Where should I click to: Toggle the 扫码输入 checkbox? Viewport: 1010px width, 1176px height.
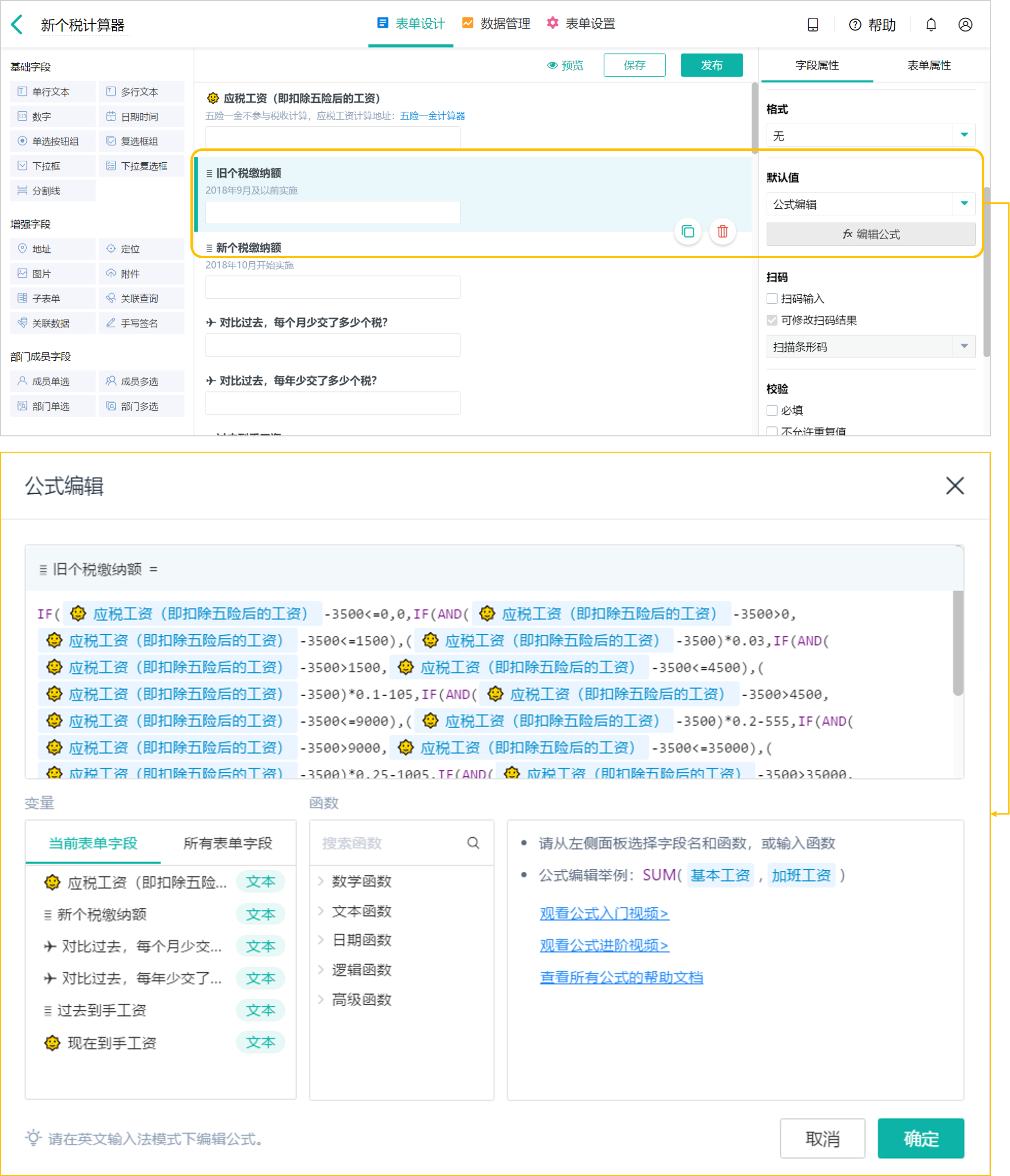pos(771,299)
